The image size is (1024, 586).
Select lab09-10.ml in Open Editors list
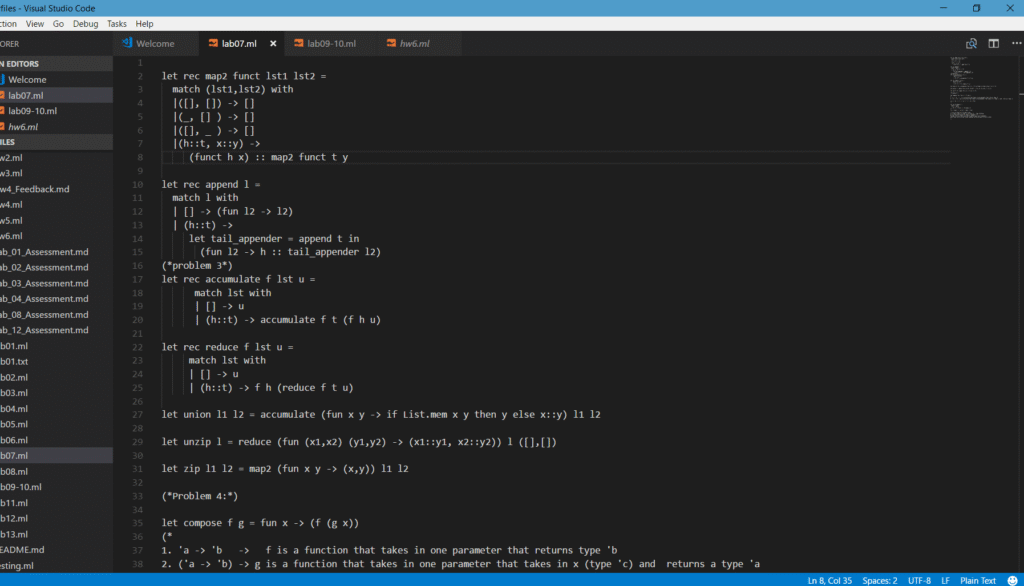56,111
